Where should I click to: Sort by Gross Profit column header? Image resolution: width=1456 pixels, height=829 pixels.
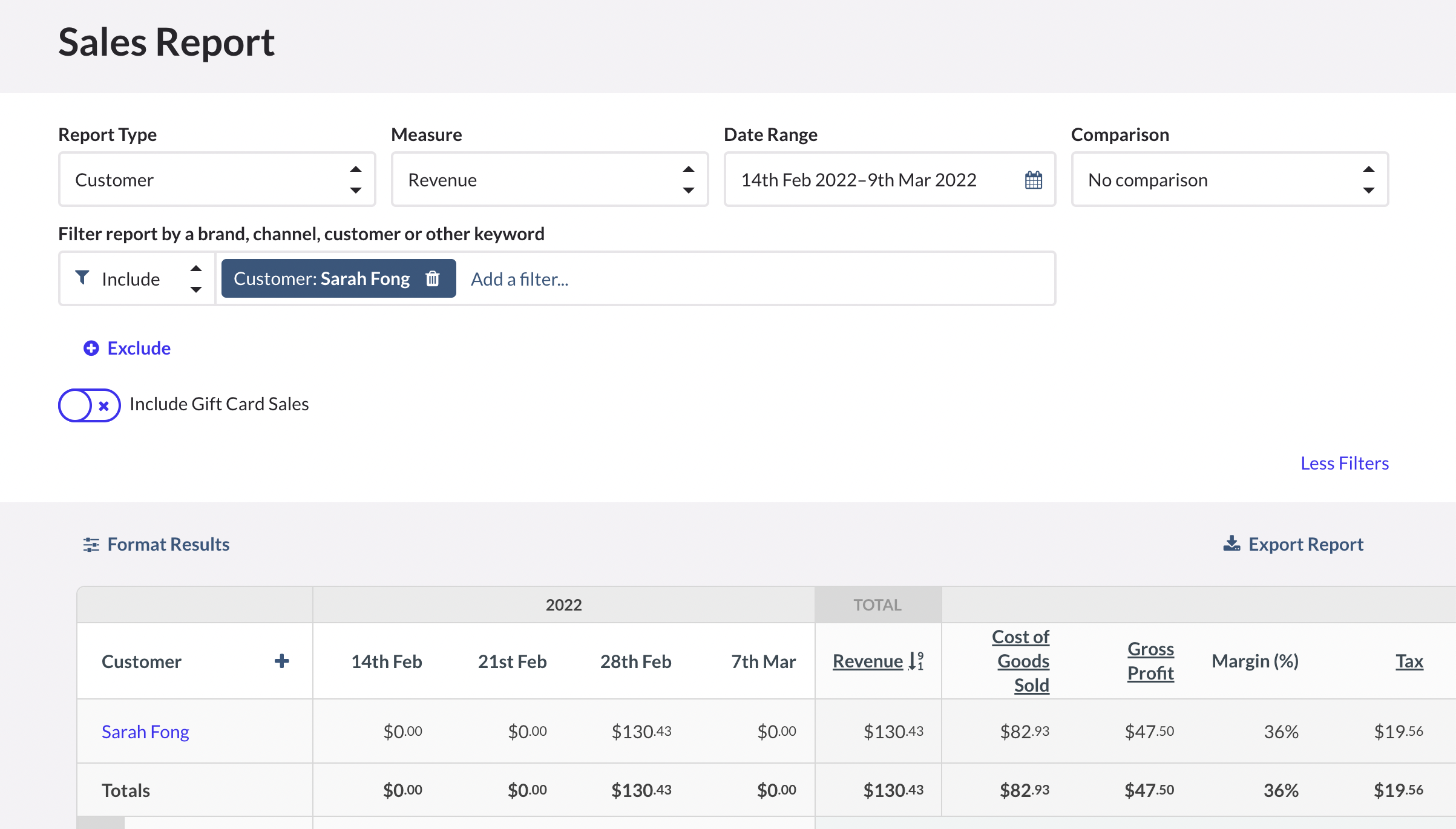[x=1150, y=661]
